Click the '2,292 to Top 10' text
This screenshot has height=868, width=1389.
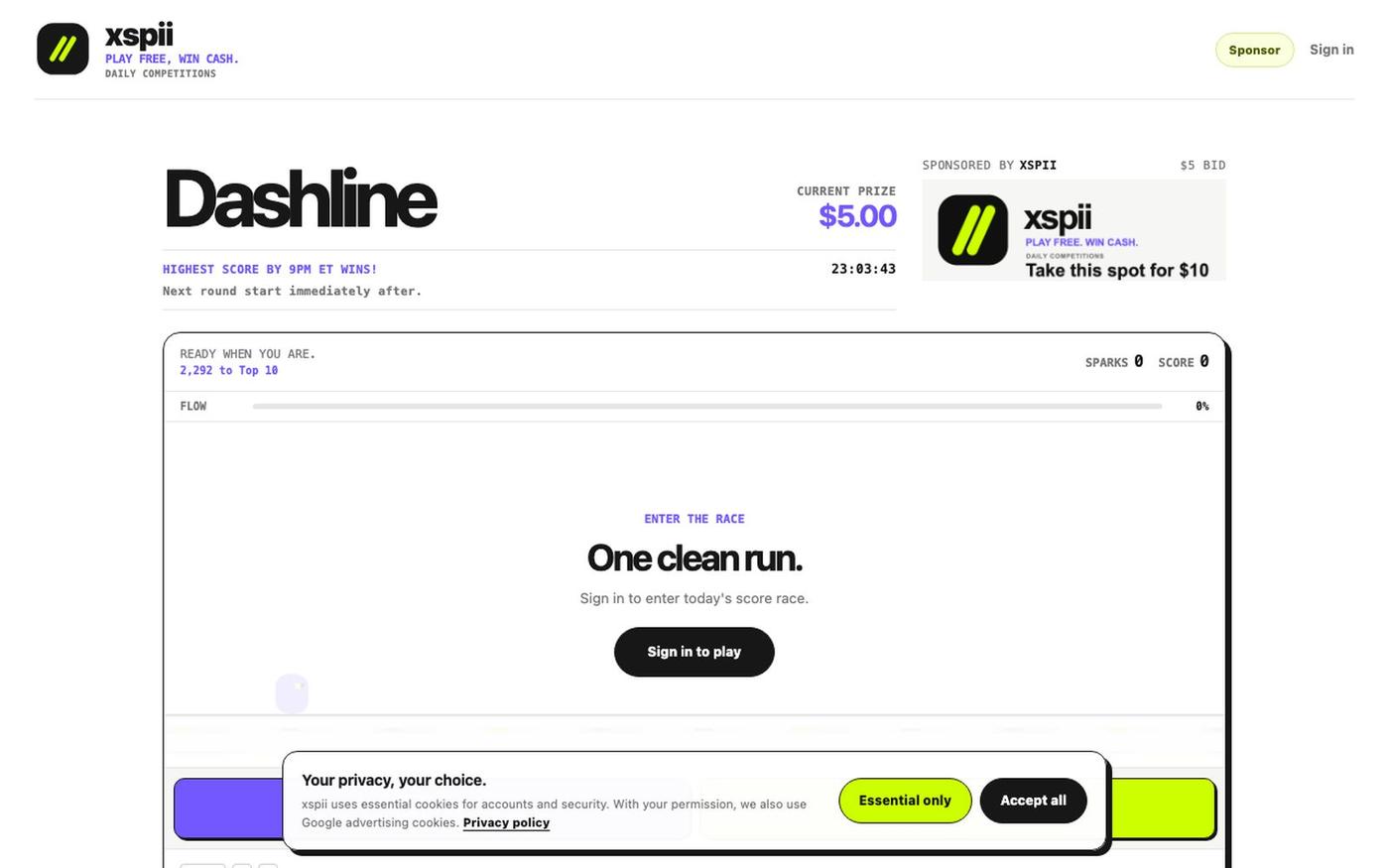tap(228, 370)
